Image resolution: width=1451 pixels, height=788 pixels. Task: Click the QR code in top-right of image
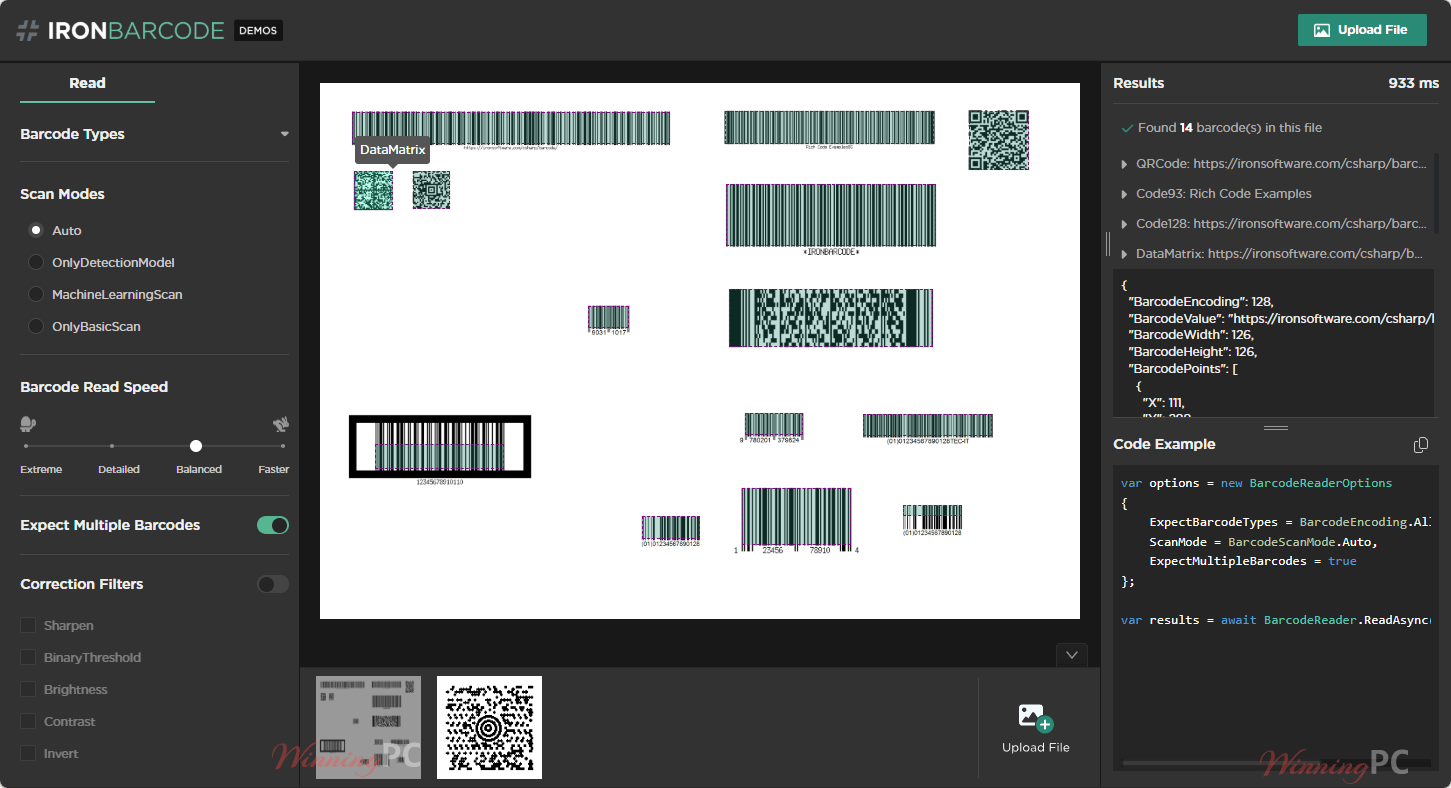(998, 140)
